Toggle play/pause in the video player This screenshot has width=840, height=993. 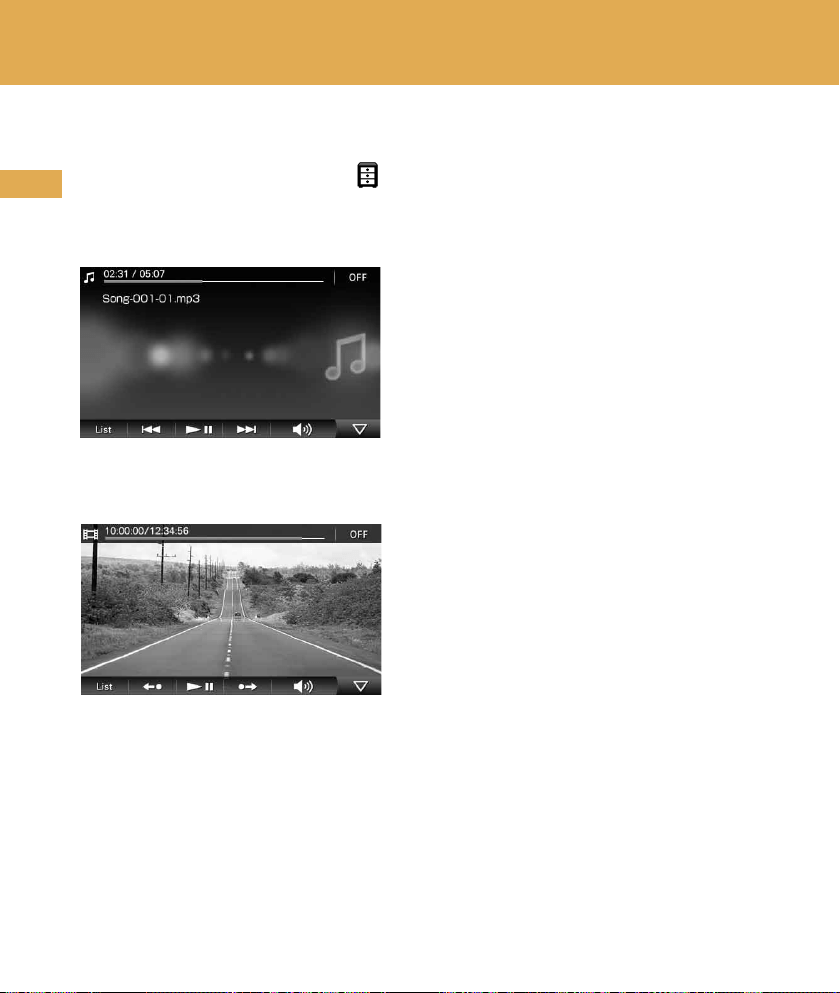click(200, 686)
